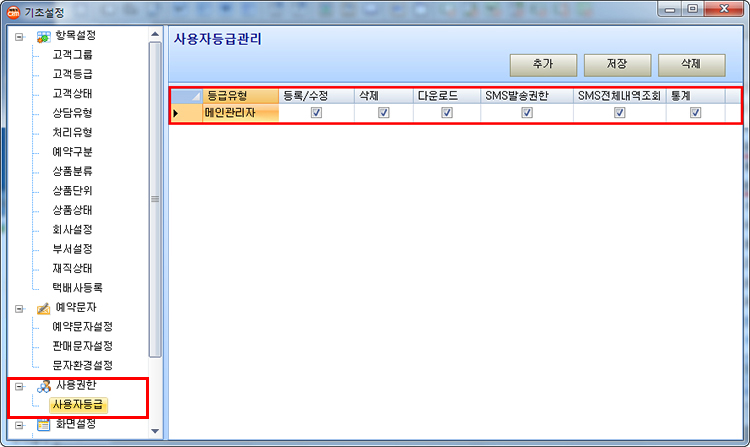
Task: Click the 기초설정 app icon in the title bar
Action: pos(12,12)
